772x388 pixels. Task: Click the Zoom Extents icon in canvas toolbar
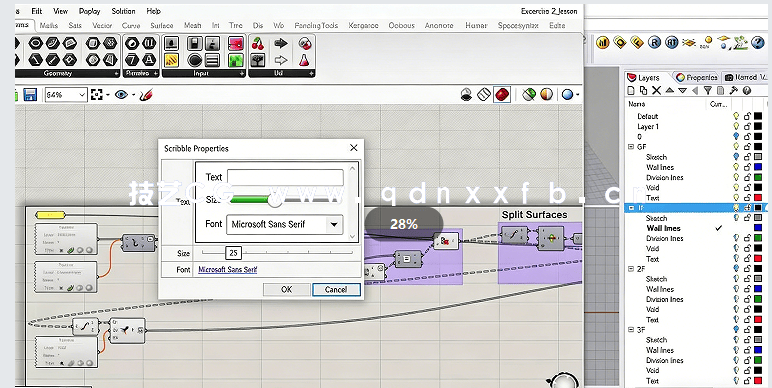pyautogui.click(x=97, y=95)
